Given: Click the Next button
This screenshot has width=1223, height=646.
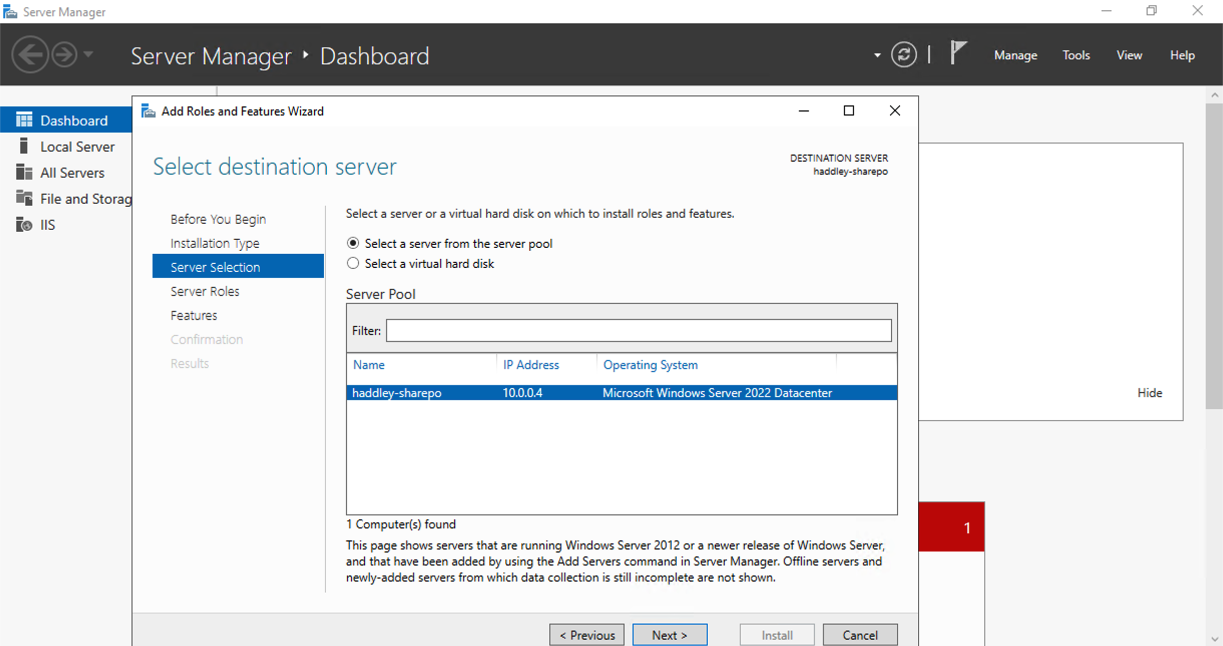Looking at the screenshot, I should point(670,635).
